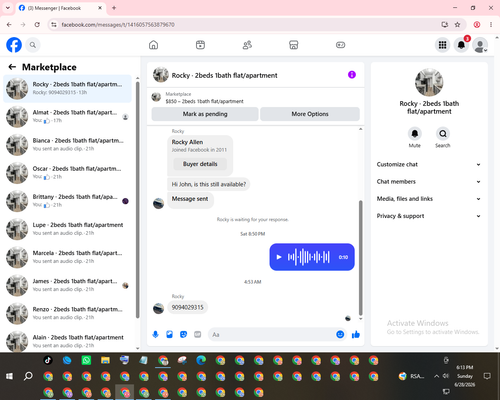Play the sent audio clip

tap(279, 257)
